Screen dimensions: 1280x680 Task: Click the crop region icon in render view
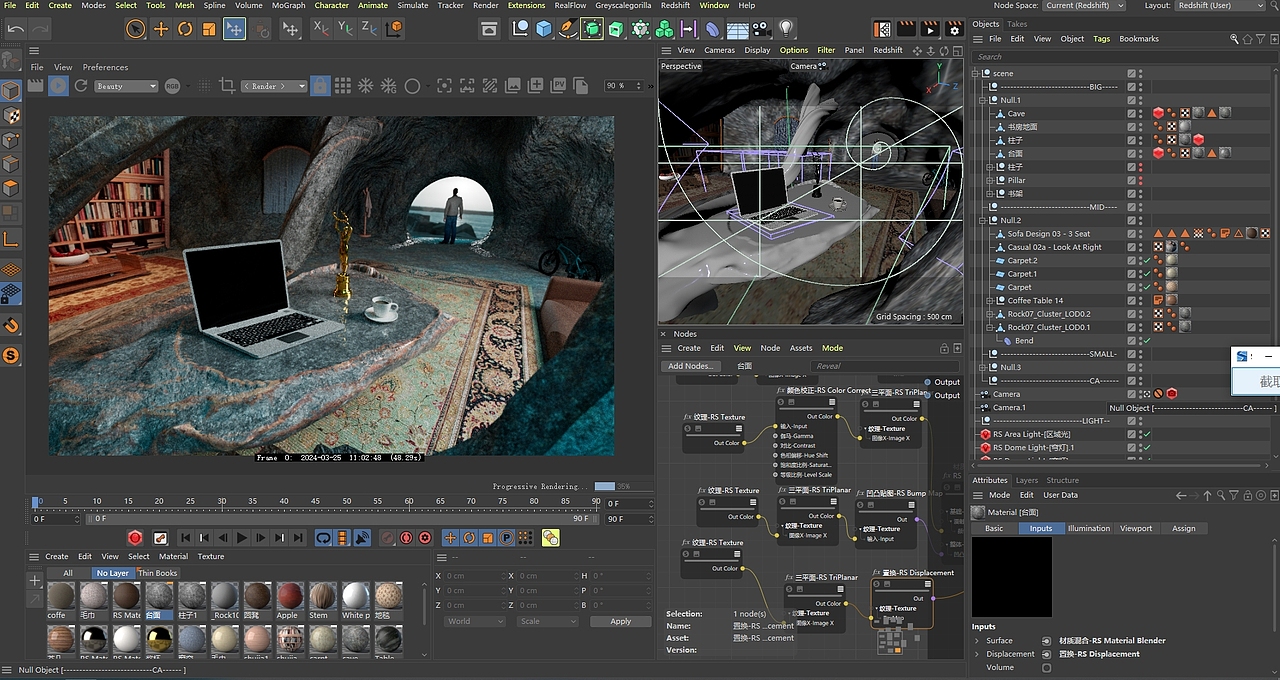tap(227, 86)
